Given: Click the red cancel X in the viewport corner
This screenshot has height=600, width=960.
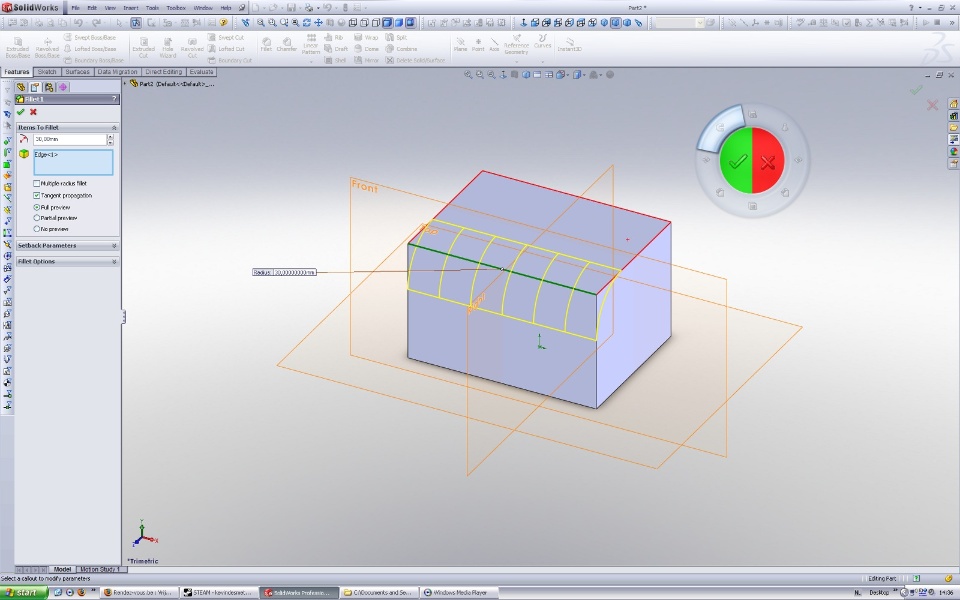Looking at the screenshot, I should click(932, 105).
